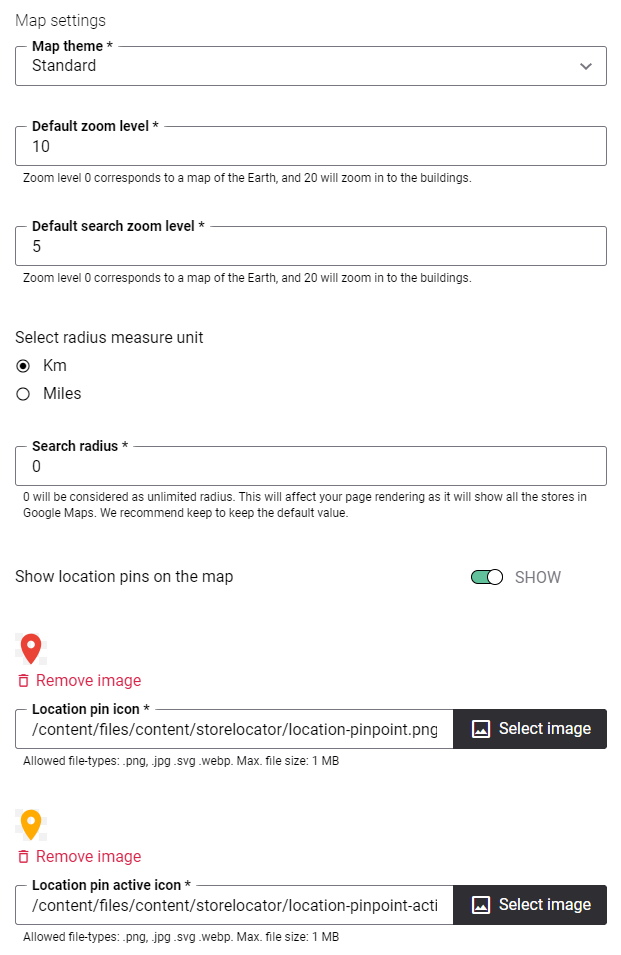Click picture icon in active icon Select image
The height and width of the screenshot is (955, 621).
pyautogui.click(x=481, y=905)
